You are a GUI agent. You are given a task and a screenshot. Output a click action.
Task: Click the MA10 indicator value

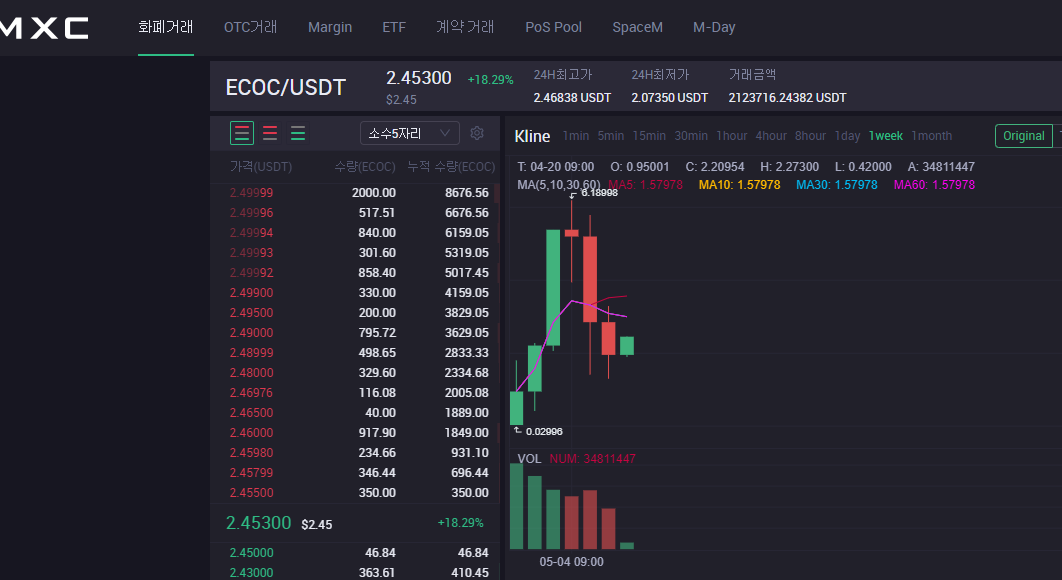pyautogui.click(x=740, y=184)
